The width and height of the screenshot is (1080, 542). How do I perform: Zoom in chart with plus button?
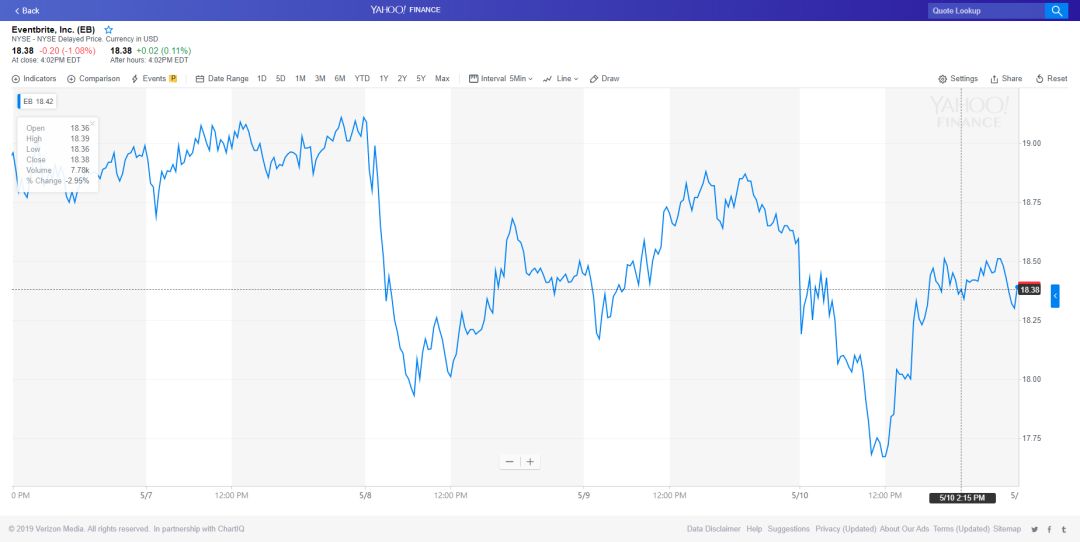(x=530, y=461)
